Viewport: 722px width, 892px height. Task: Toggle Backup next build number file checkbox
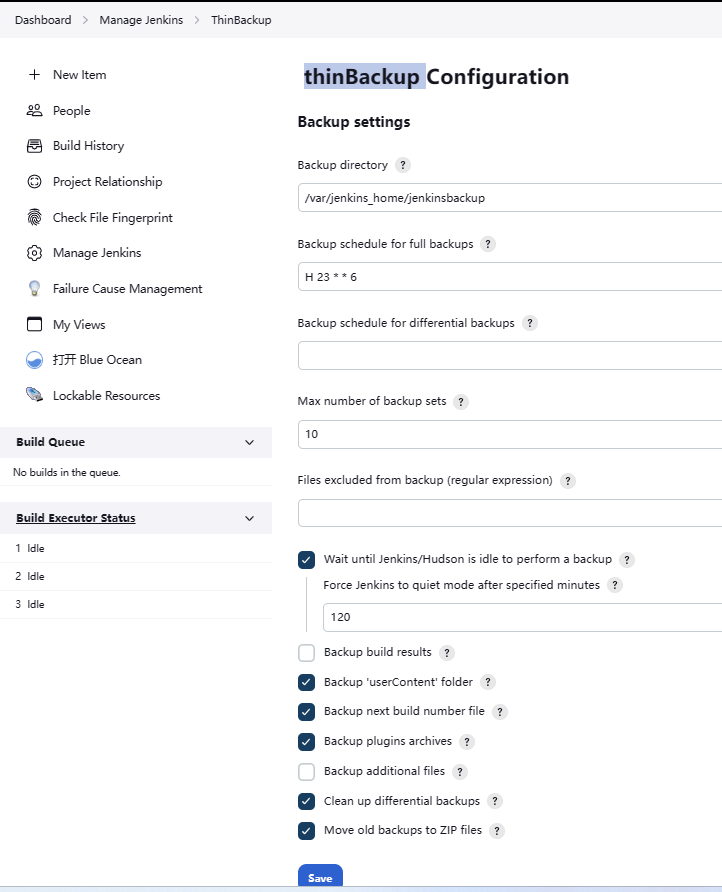coord(306,712)
